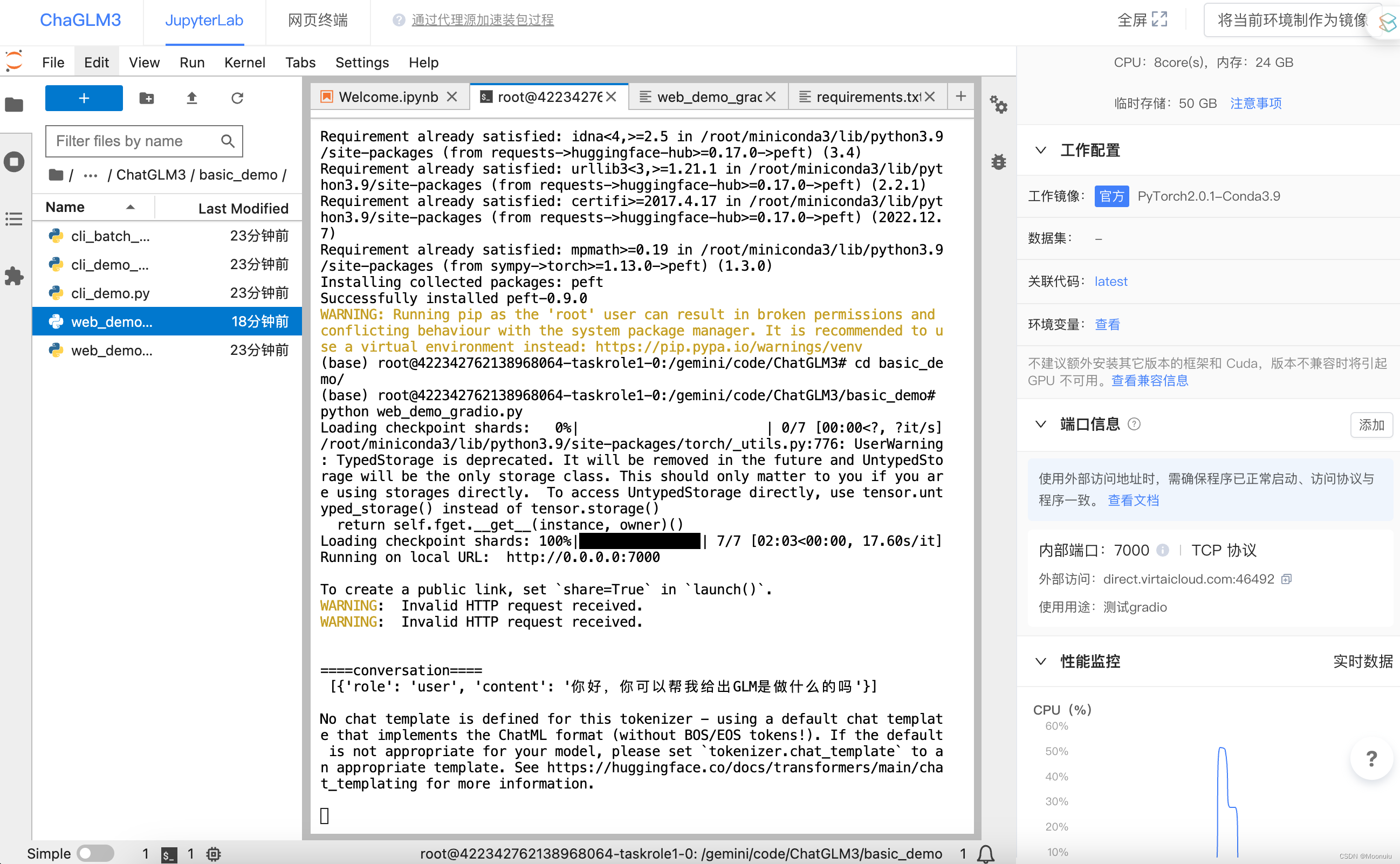Click the Filter files by name field
The image size is (1400, 864).
(144, 141)
